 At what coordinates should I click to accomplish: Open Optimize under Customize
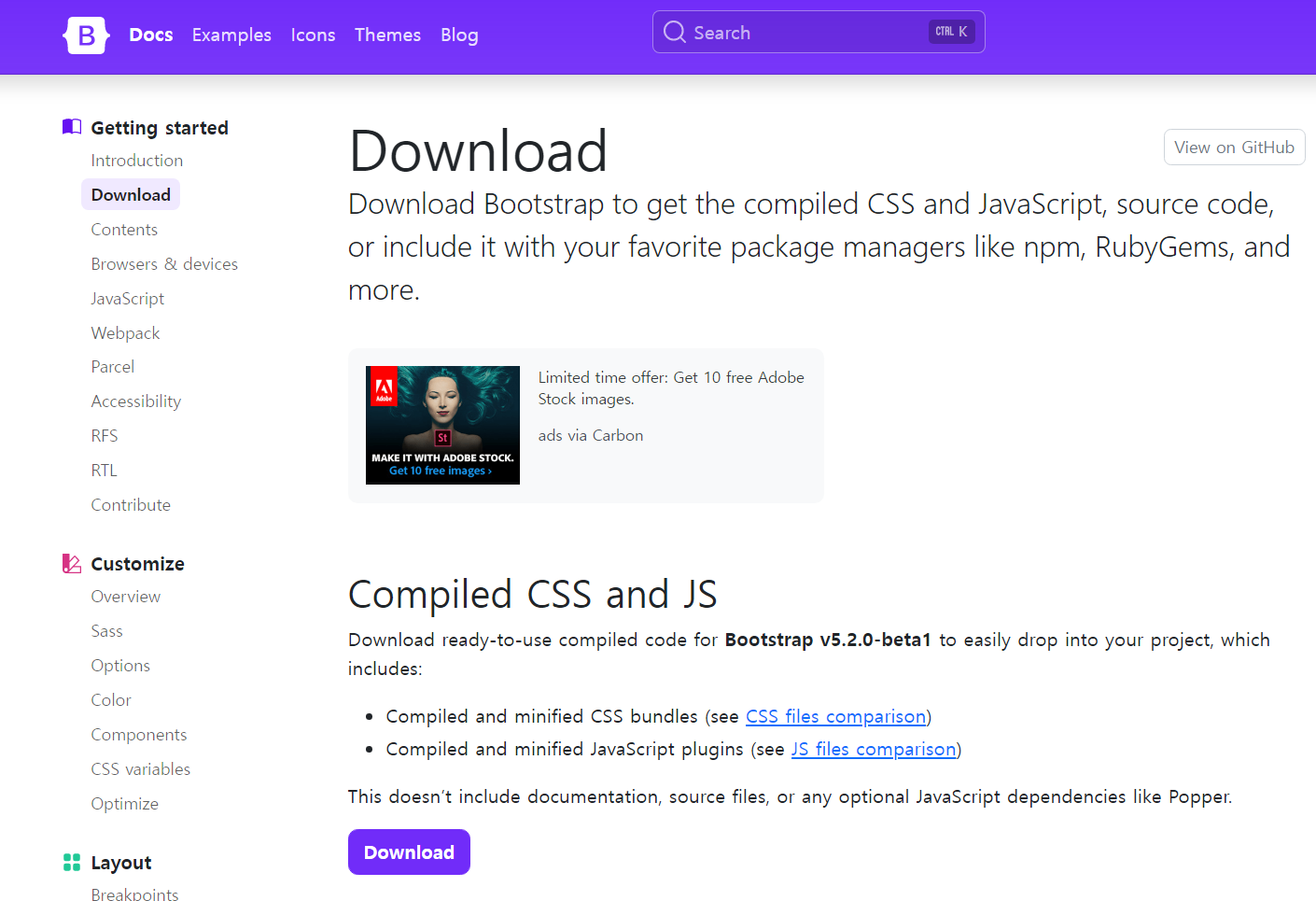[x=125, y=803]
